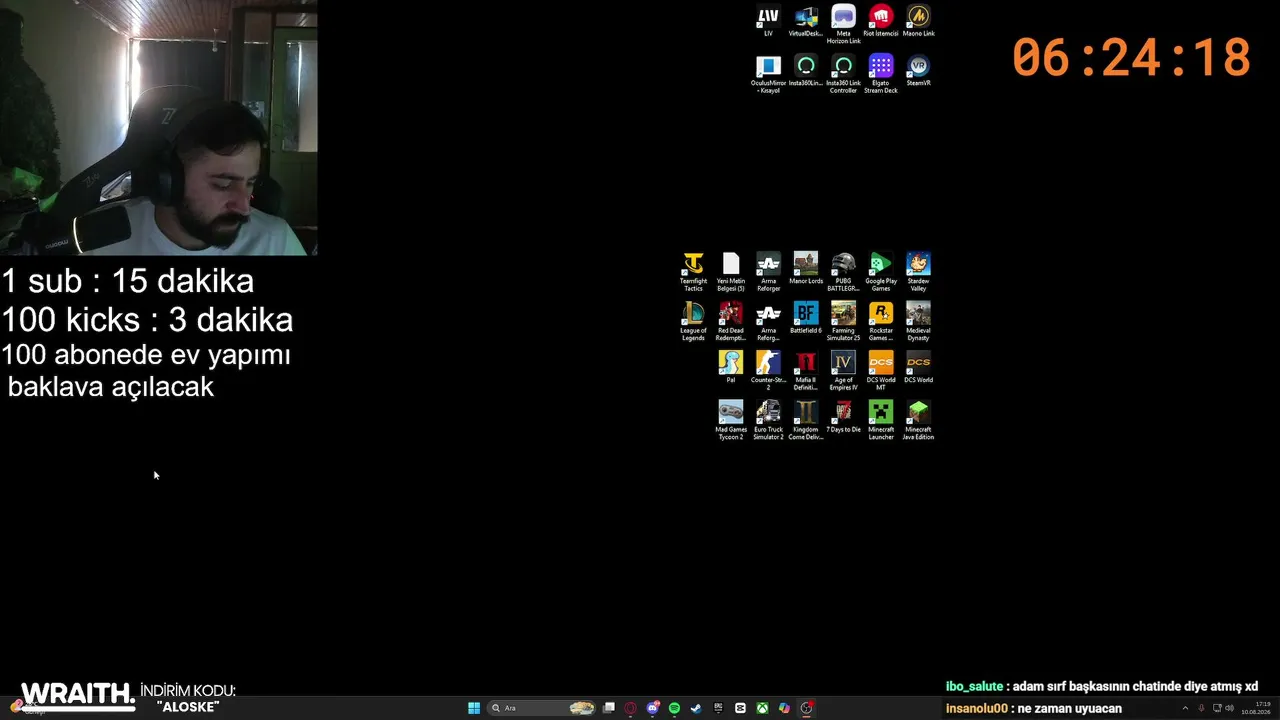1280x720 pixels.
Task: Launch the Counter-Strike 2 shortcut
Action: point(768,371)
